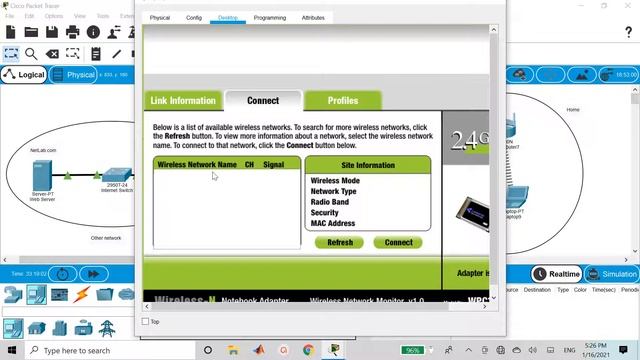
Task: Select the Resize Shape tool
Action: pos(73,53)
